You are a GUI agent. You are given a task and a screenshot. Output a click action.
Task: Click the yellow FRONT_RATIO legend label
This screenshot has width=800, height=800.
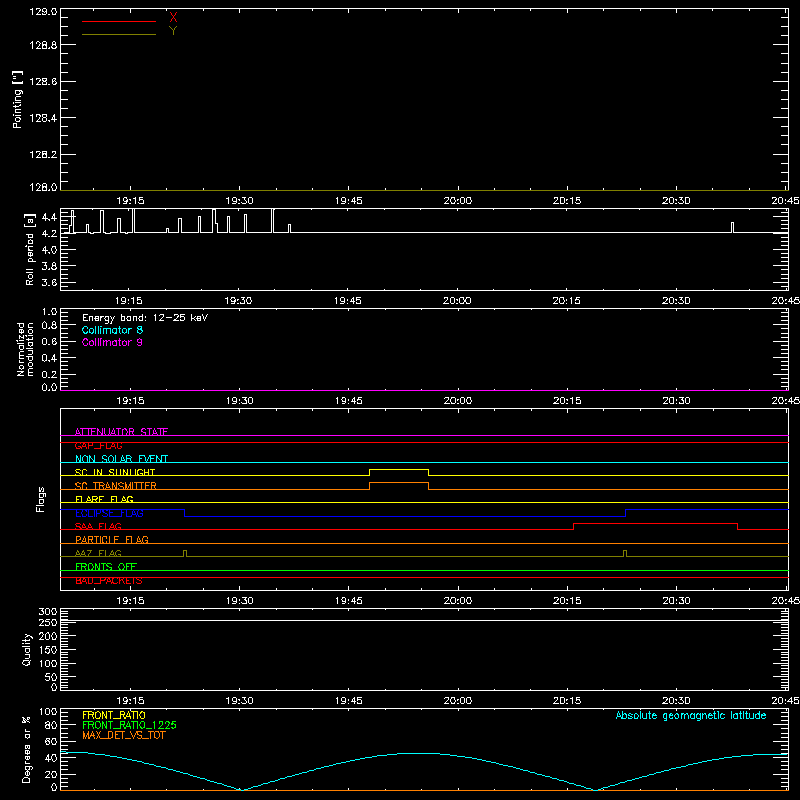tap(114, 715)
